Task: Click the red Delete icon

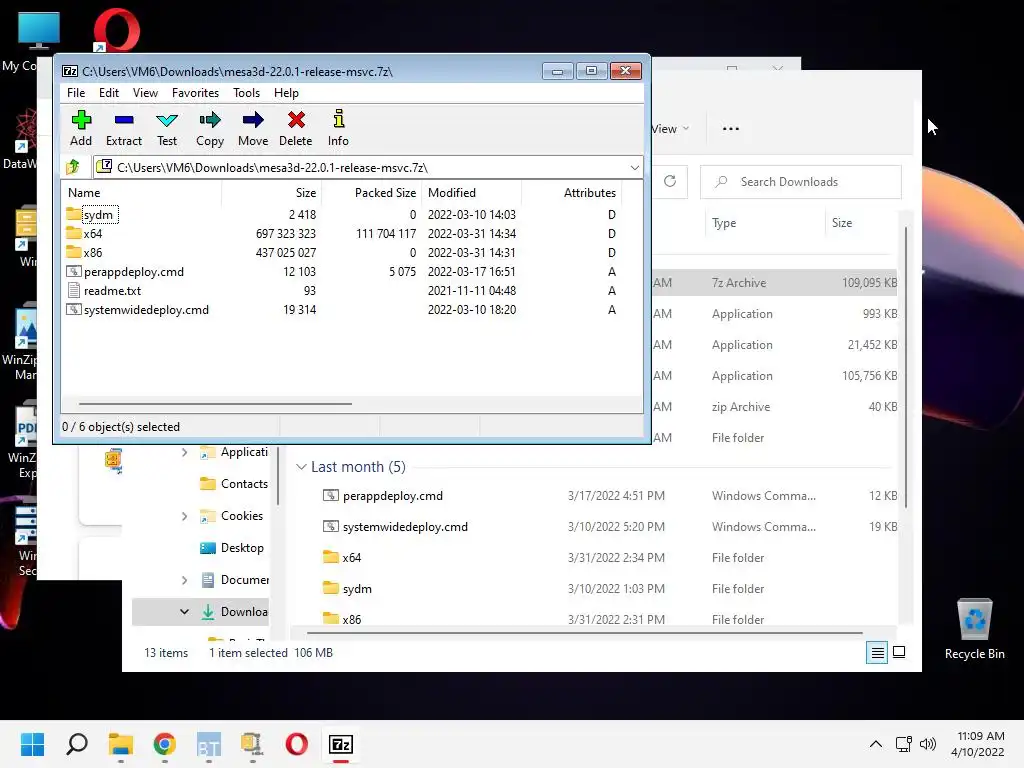Action: [296, 129]
